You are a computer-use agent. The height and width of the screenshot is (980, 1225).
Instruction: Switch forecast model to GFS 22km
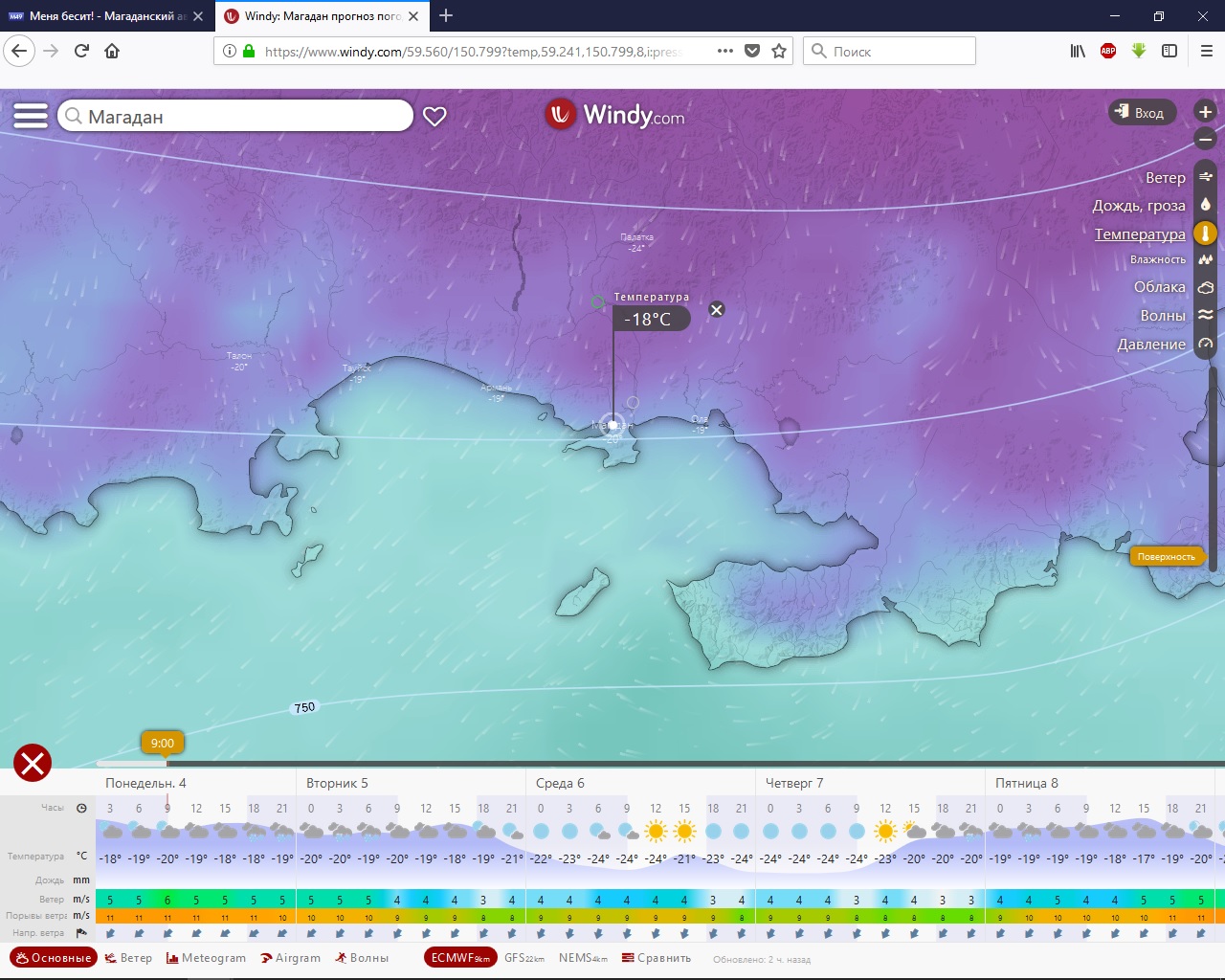[524, 958]
